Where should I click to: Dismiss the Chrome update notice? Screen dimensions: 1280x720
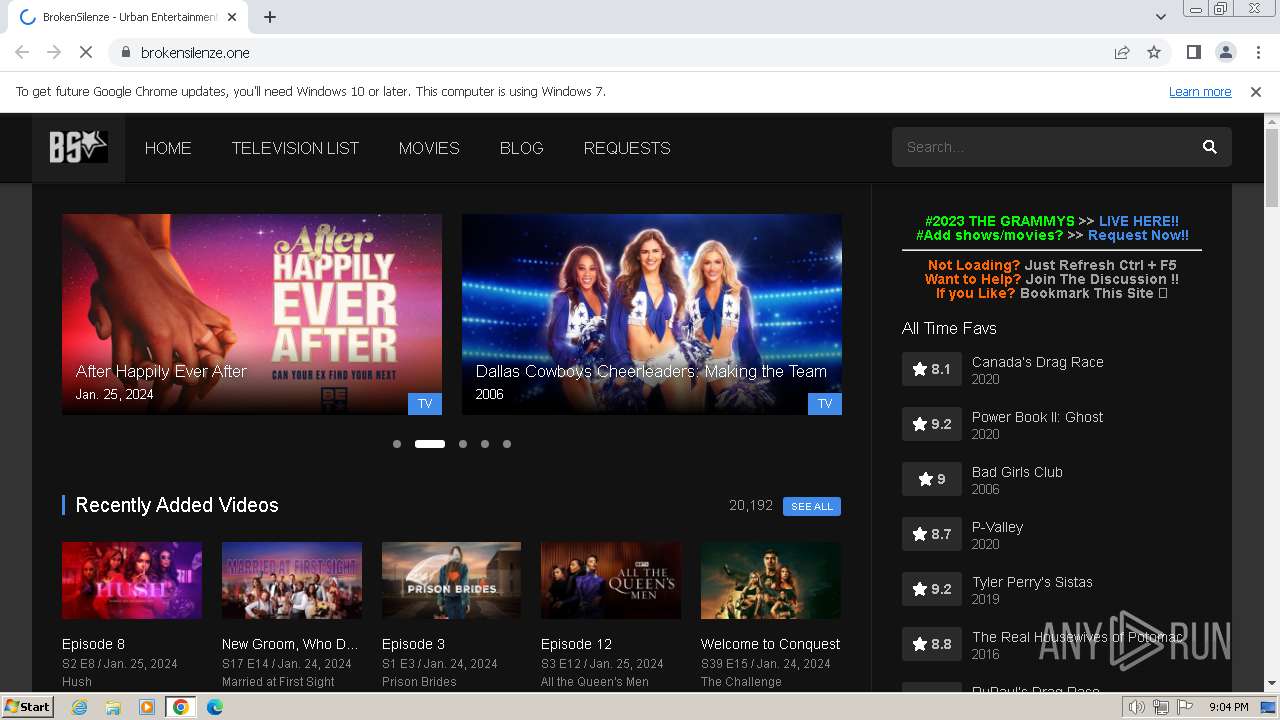[x=1256, y=91]
